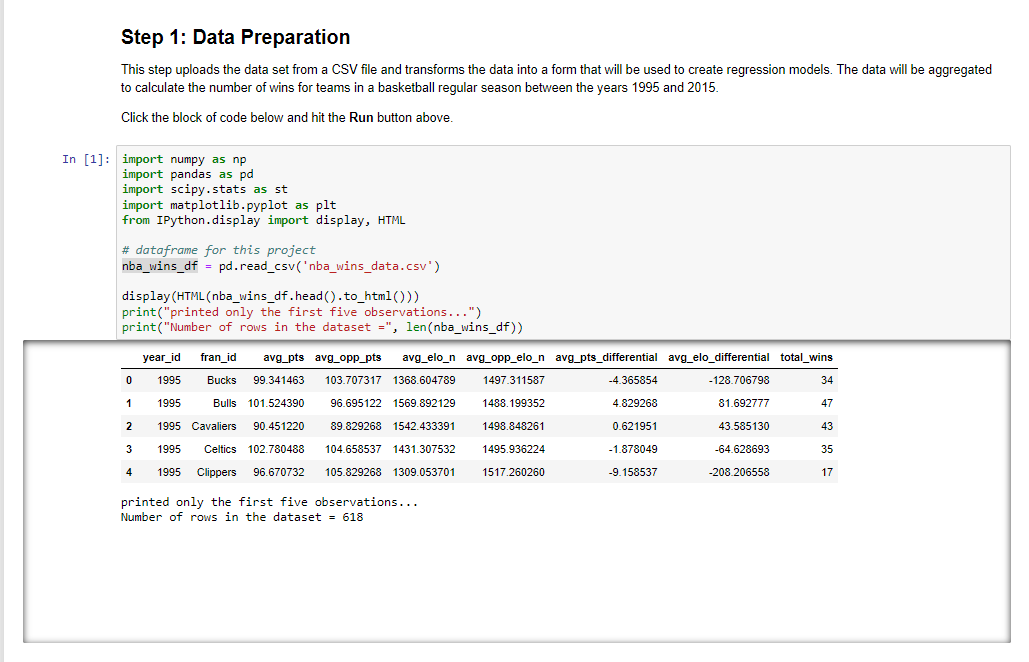Click the value 101.524390

(276, 403)
